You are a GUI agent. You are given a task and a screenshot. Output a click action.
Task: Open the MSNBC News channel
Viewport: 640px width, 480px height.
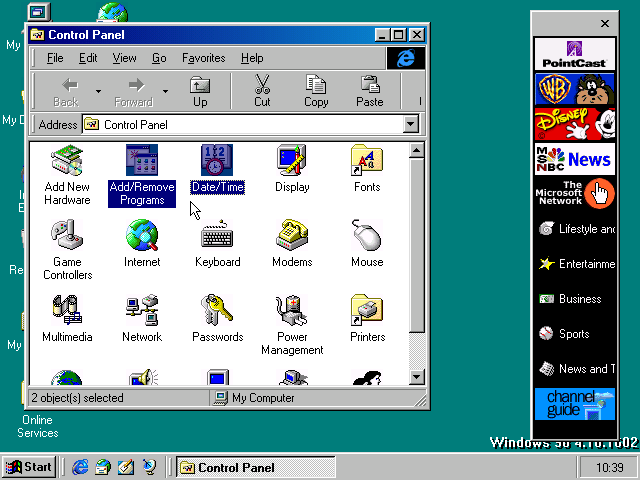pos(574,159)
